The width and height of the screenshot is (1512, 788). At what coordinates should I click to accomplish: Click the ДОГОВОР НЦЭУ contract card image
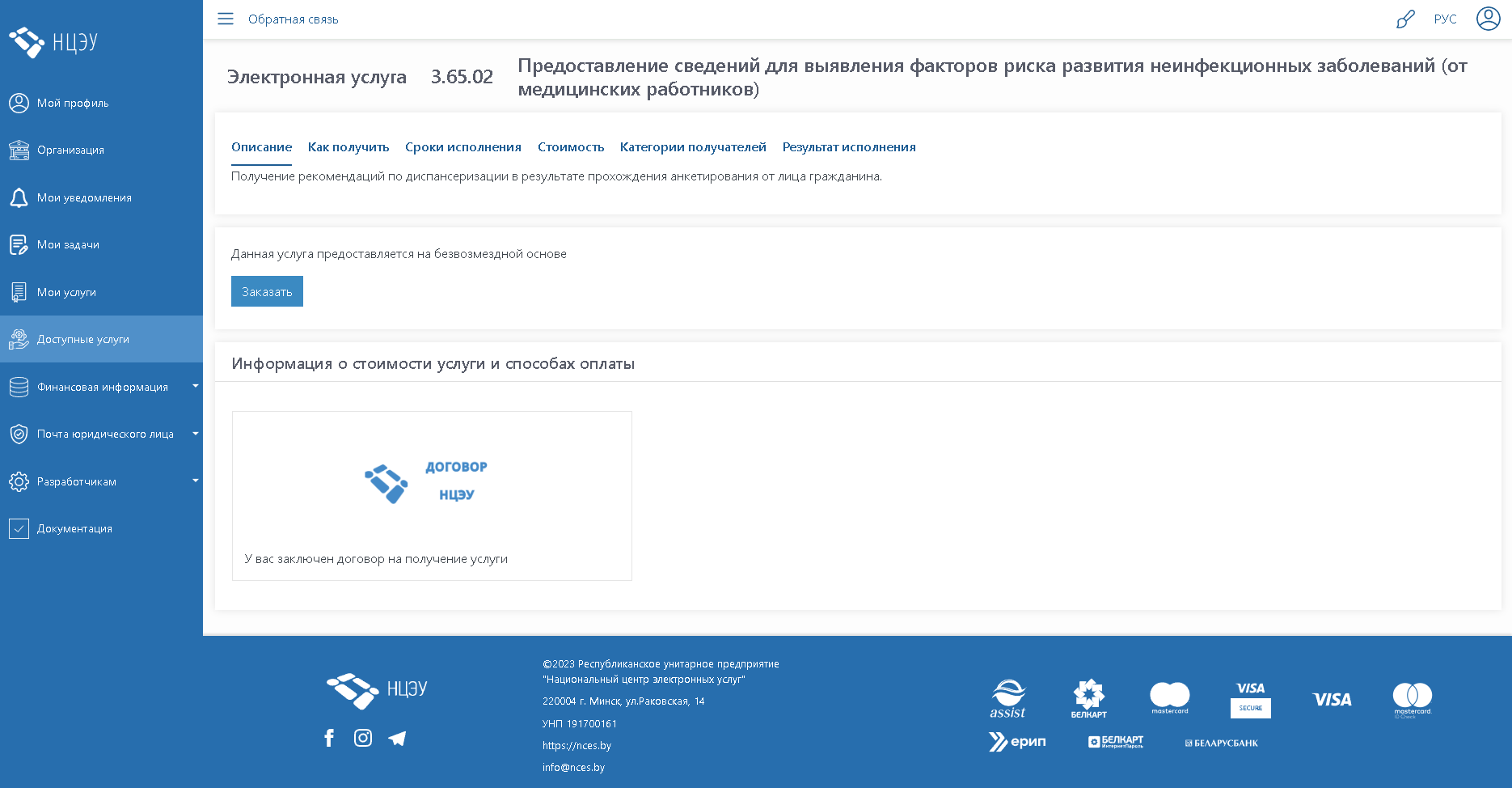click(426, 482)
